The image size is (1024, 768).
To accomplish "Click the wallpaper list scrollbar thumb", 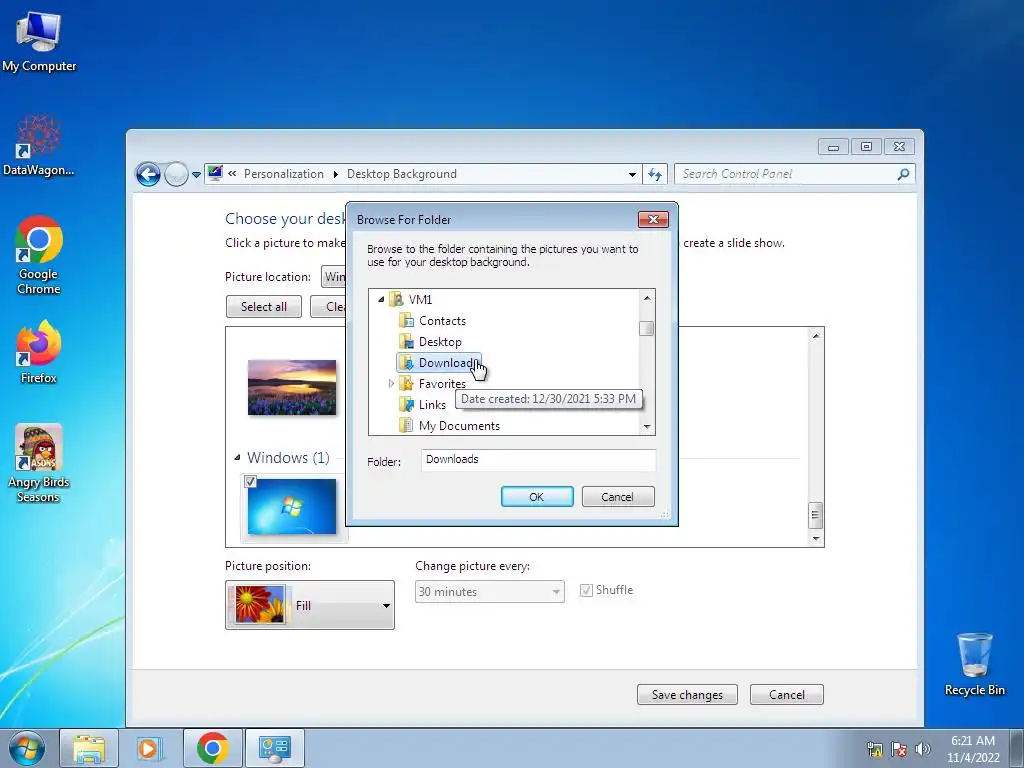I will pos(815,515).
